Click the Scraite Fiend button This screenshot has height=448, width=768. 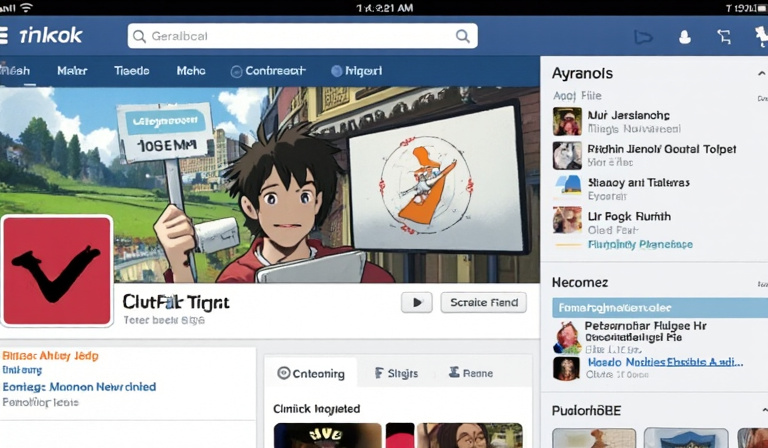point(484,303)
